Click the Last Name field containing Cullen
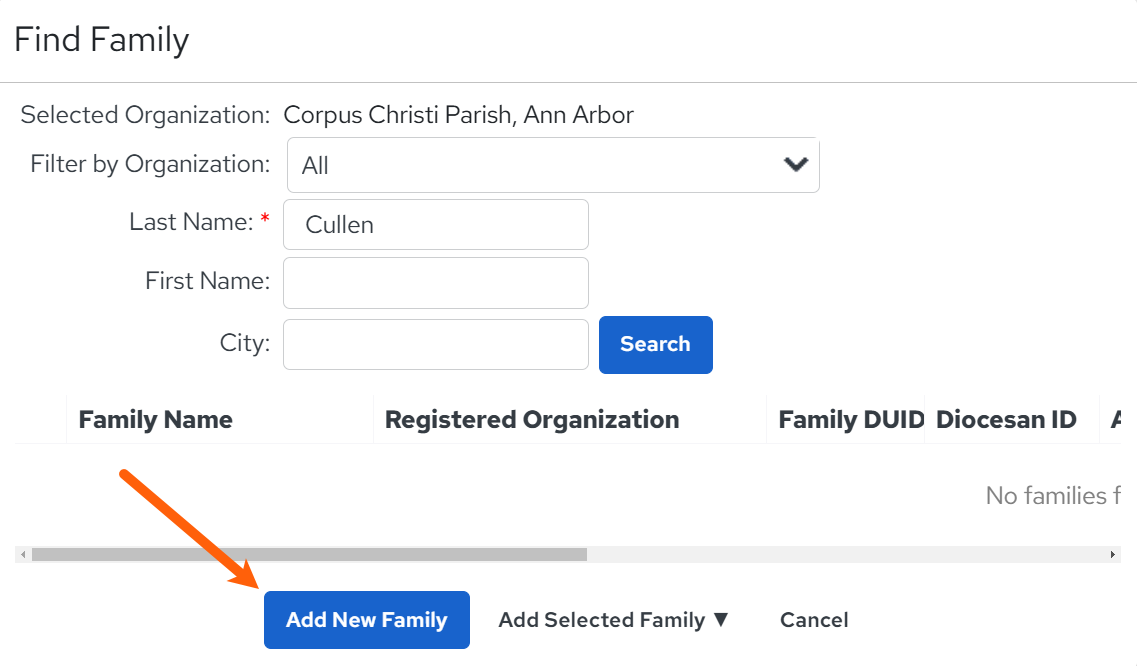1137x666 pixels. coord(436,225)
